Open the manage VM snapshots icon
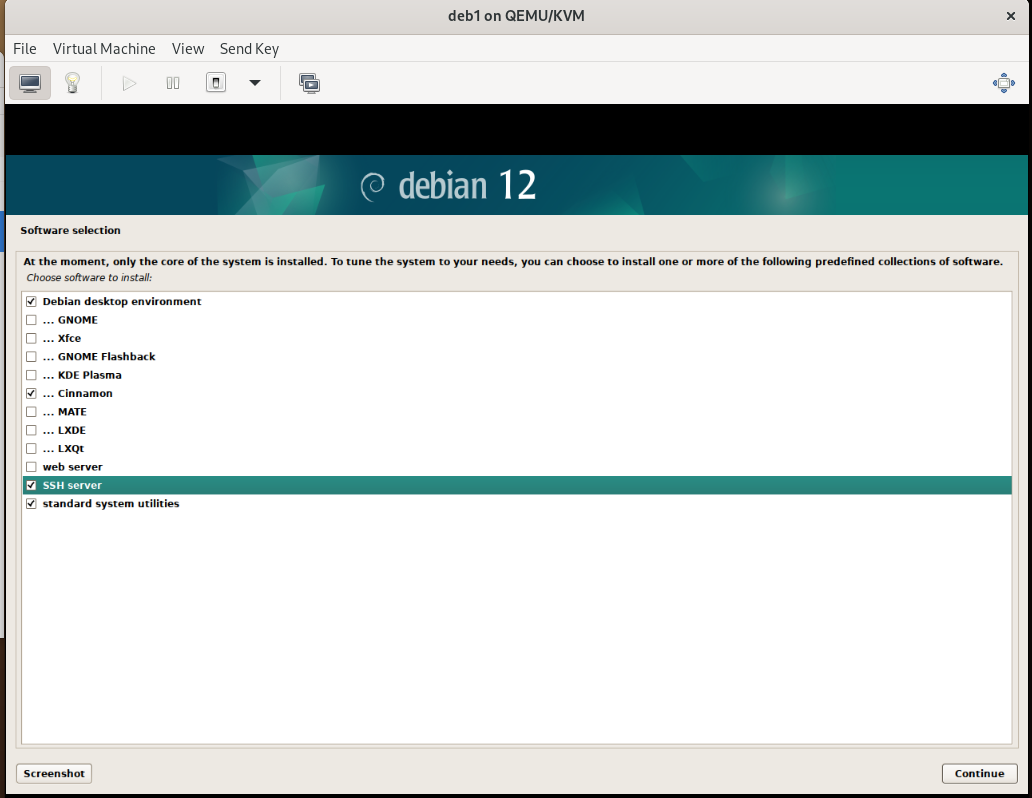1032x798 pixels. [310, 83]
